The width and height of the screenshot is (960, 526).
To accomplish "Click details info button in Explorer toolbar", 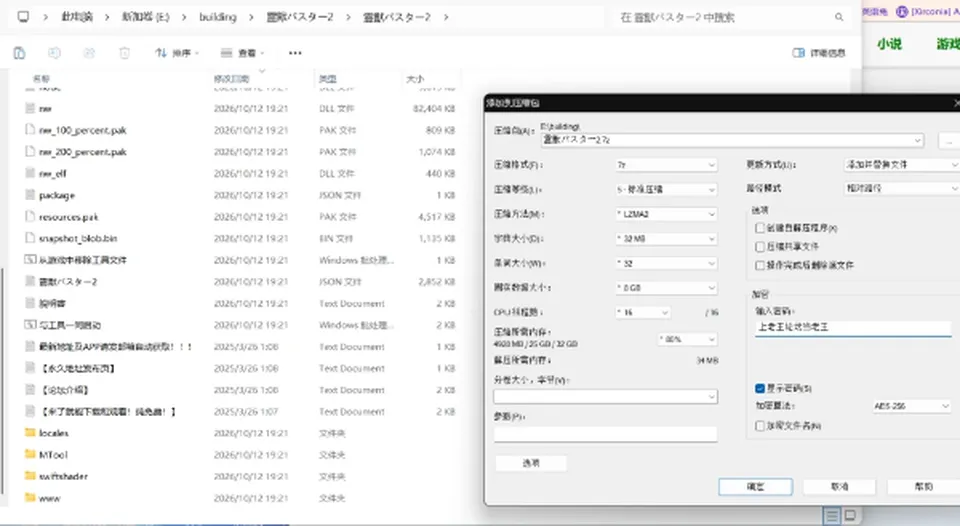I will [x=819, y=53].
